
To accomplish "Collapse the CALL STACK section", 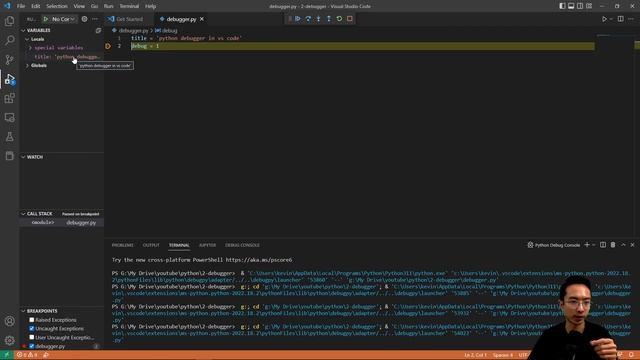I will tap(39, 214).
